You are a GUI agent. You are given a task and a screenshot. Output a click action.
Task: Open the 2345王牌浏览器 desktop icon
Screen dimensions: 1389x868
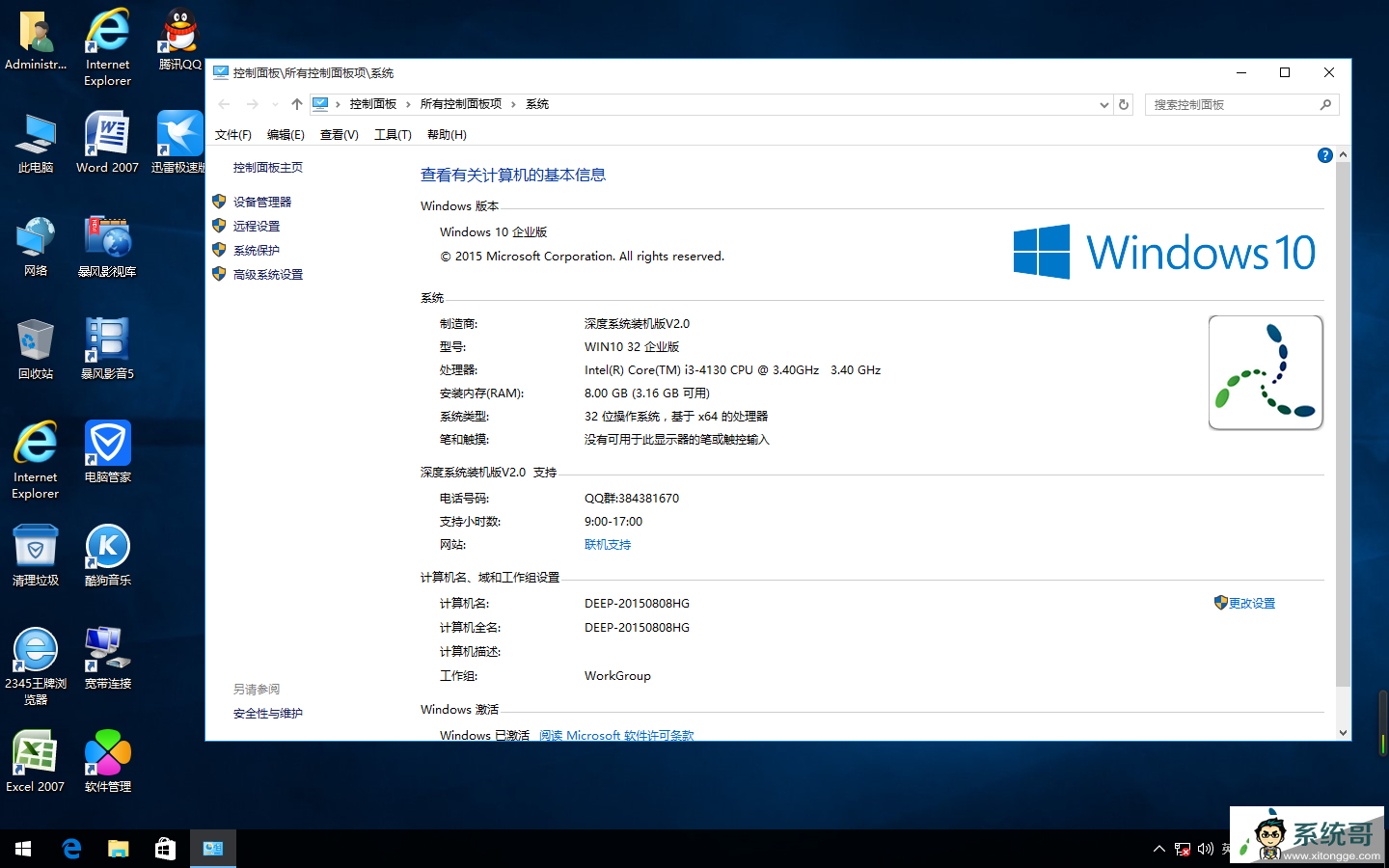coord(36,666)
